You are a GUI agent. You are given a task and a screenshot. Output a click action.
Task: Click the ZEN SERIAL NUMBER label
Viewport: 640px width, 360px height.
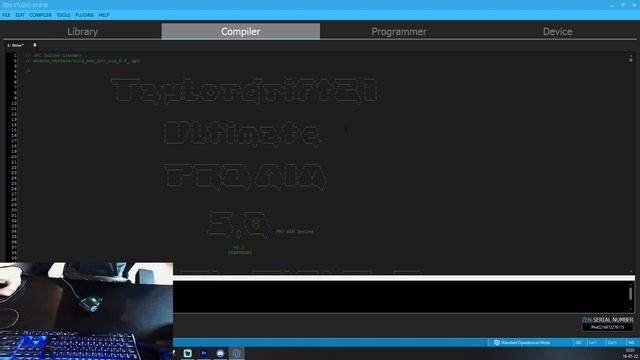pyautogui.click(x=607, y=320)
